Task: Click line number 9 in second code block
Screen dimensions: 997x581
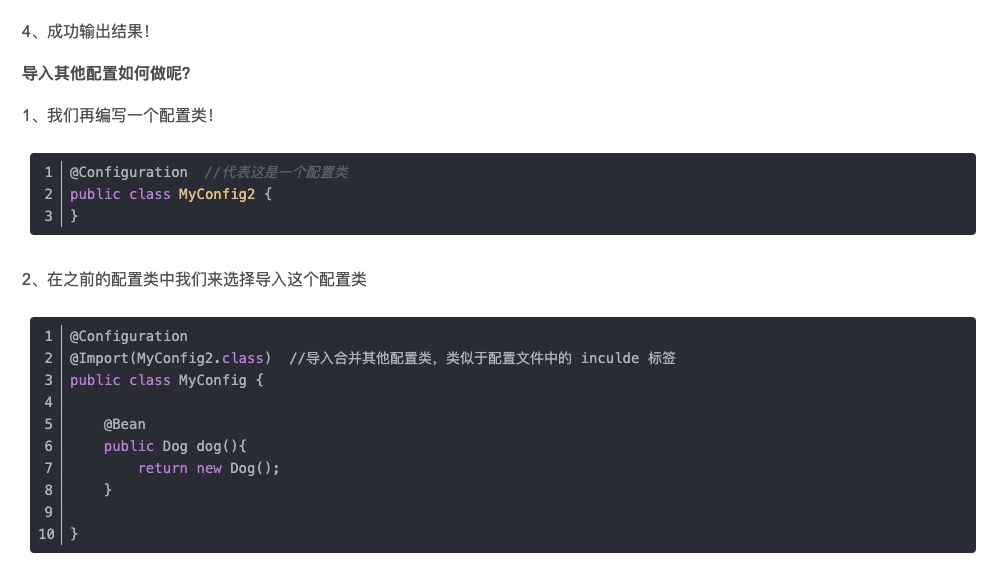Action: point(48,512)
